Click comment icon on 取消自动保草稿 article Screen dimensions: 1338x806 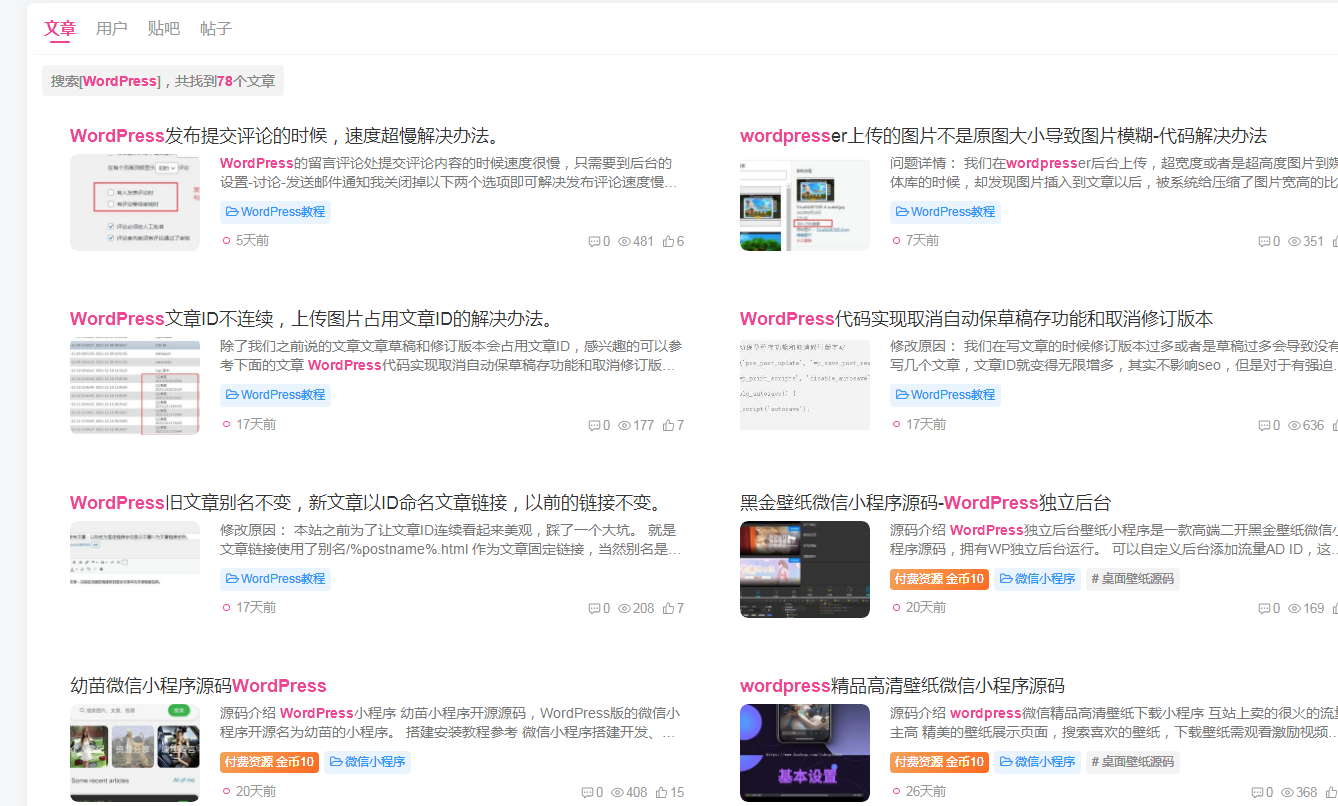pos(1264,425)
